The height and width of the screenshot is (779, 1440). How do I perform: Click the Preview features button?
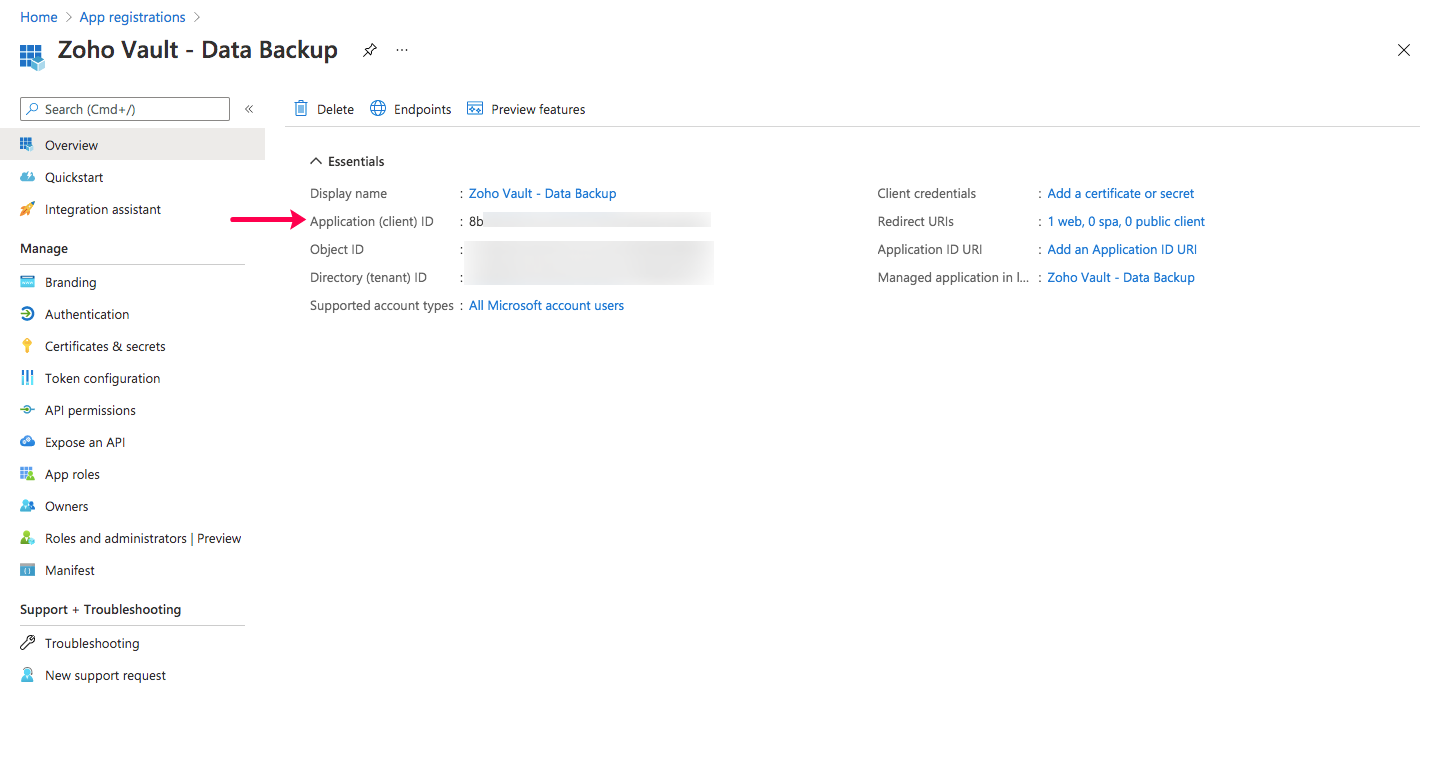tap(526, 109)
